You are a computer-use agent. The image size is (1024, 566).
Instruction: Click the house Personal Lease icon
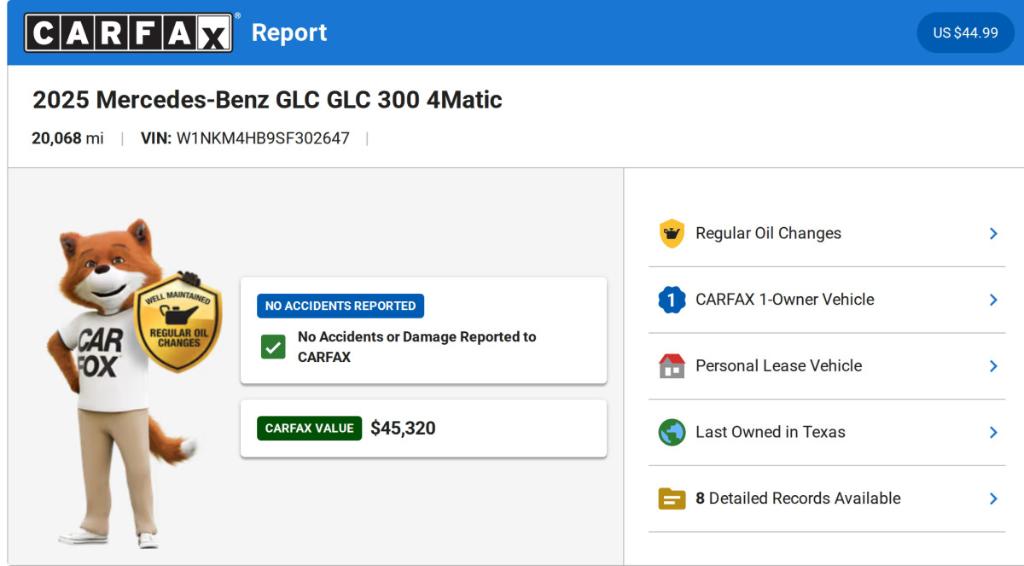point(671,366)
